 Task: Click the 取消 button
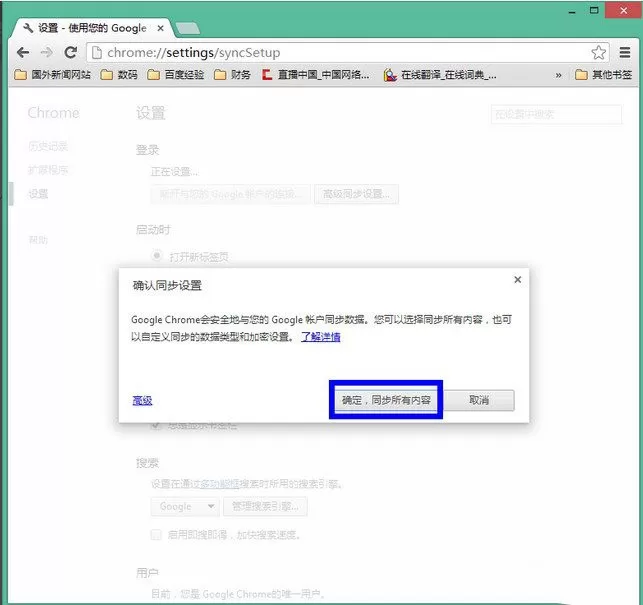(x=479, y=400)
